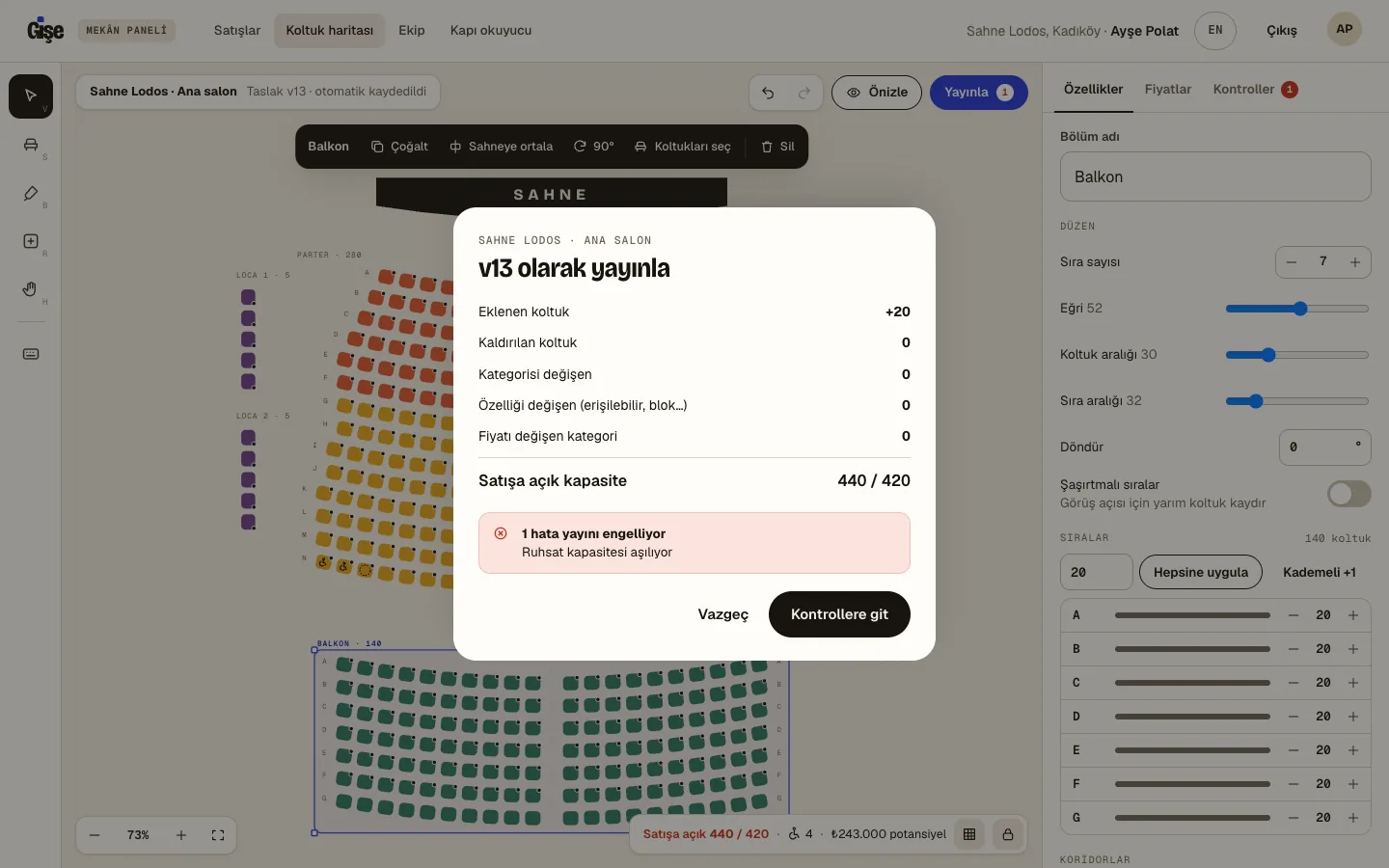Image resolution: width=1389 pixels, height=868 pixels.
Task: Rotate the section by 90°
Action: click(x=594, y=147)
